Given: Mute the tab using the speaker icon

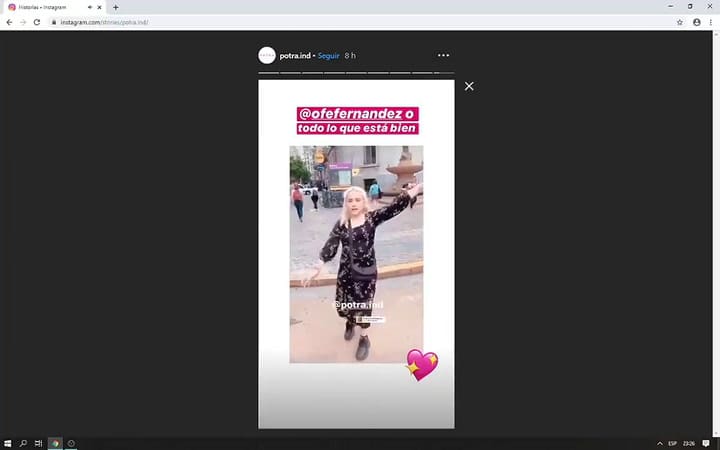Looking at the screenshot, I should coord(90,7).
